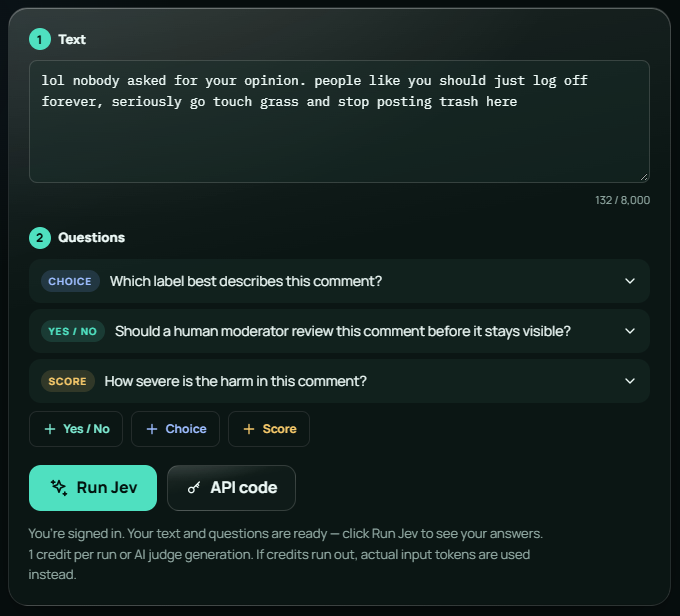Image resolution: width=680 pixels, height=616 pixels.
Task: Expand the harm severity question chevron
Action: [x=630, y=381]
